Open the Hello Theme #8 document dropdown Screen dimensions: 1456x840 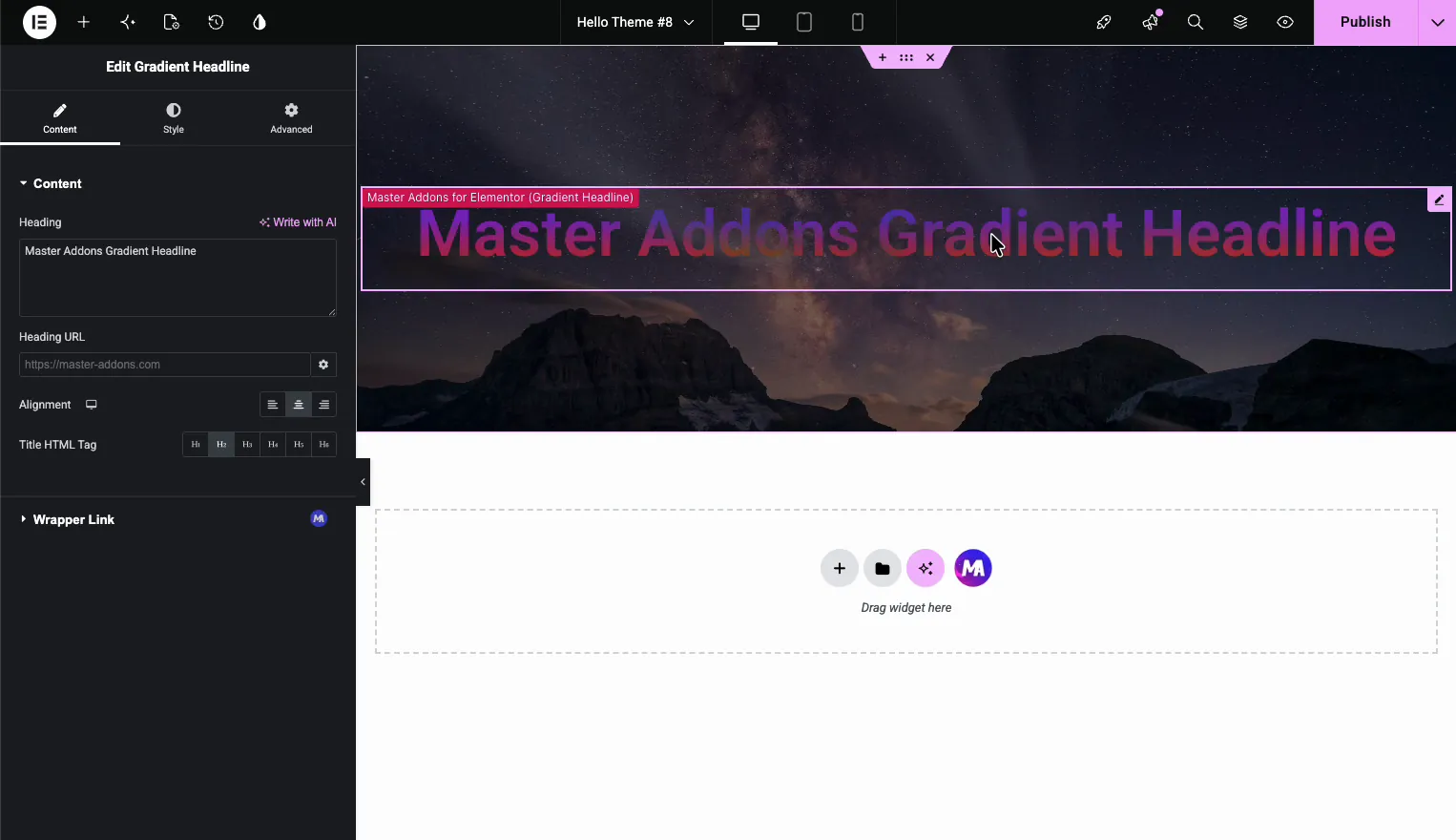635,22
